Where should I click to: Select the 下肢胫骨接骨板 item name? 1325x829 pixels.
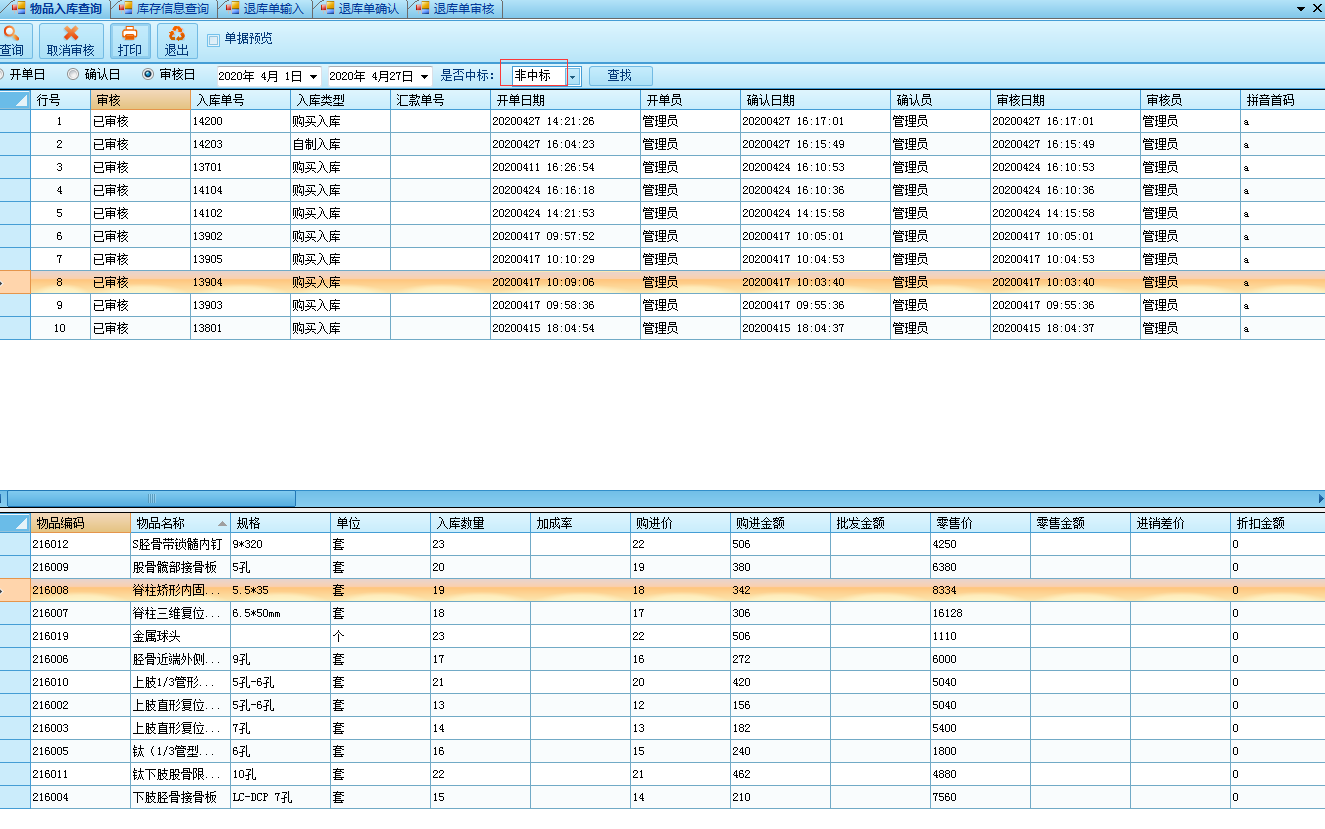pos(180,797)
